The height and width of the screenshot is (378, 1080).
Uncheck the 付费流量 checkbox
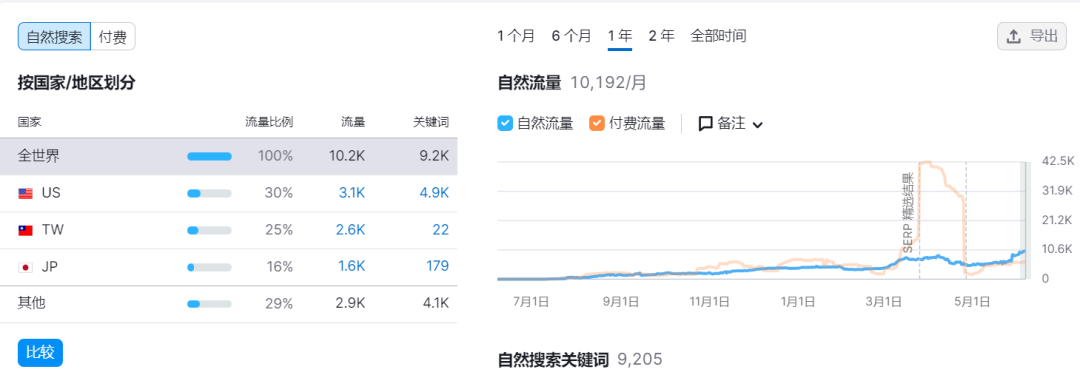[x=596, y=124]
